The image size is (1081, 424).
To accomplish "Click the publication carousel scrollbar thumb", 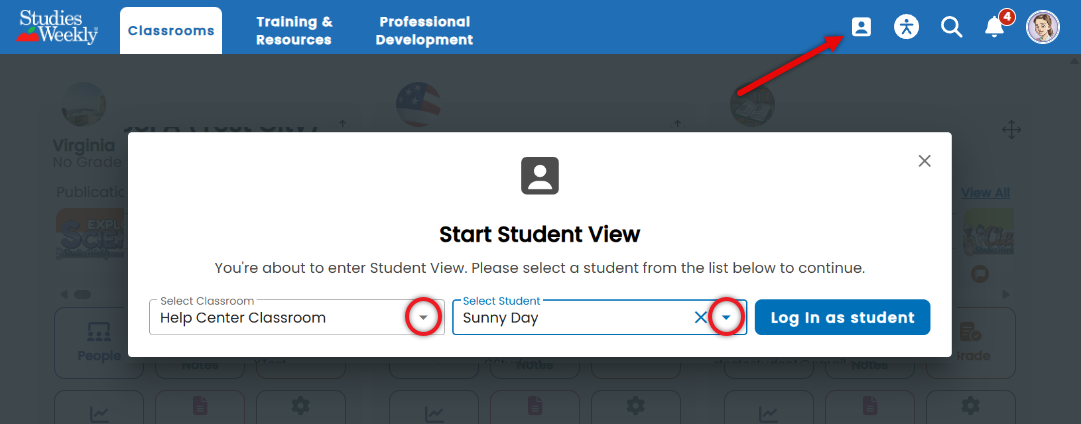I will (x=82, y=294).
